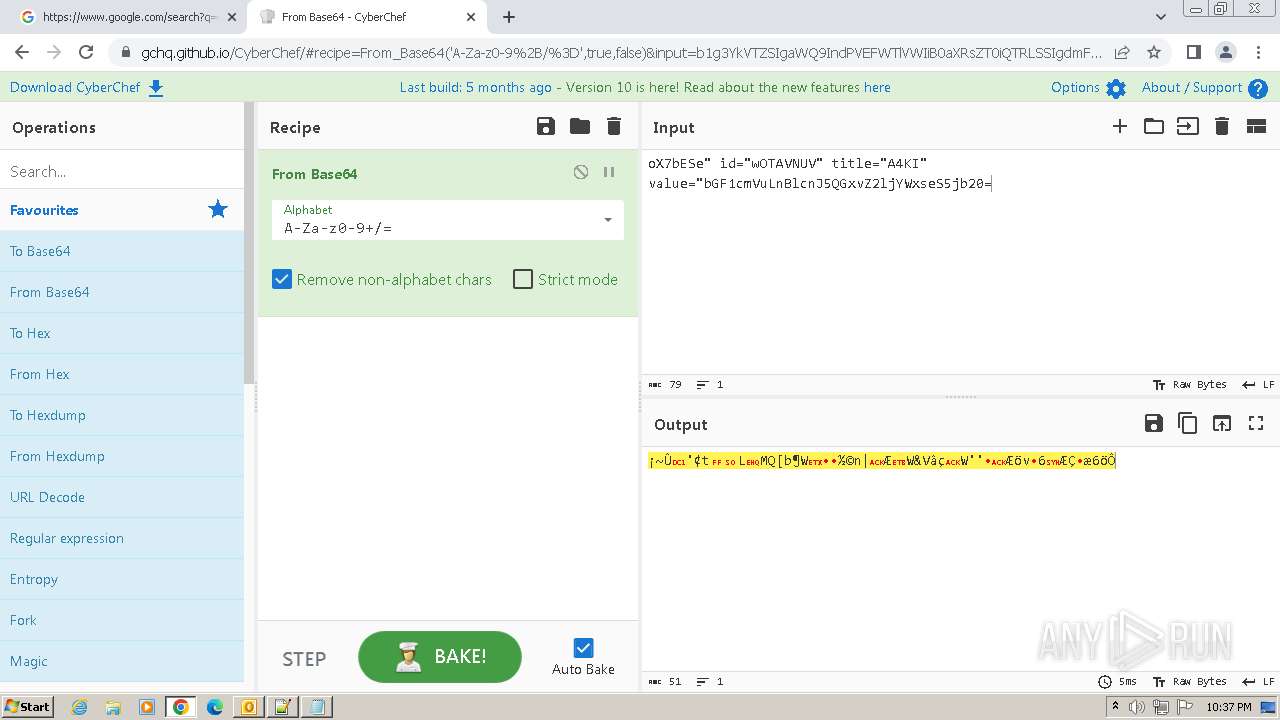Screen dimensions: 1280x720
Task: Reset pane layout icon
Action: coord(1256,126)
